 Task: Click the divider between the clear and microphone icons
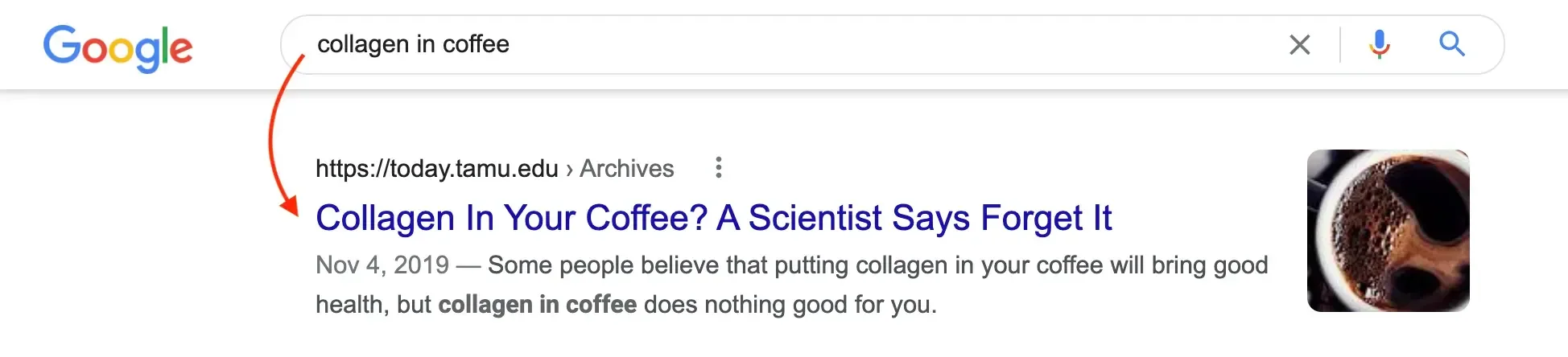tap(1340, 44)
